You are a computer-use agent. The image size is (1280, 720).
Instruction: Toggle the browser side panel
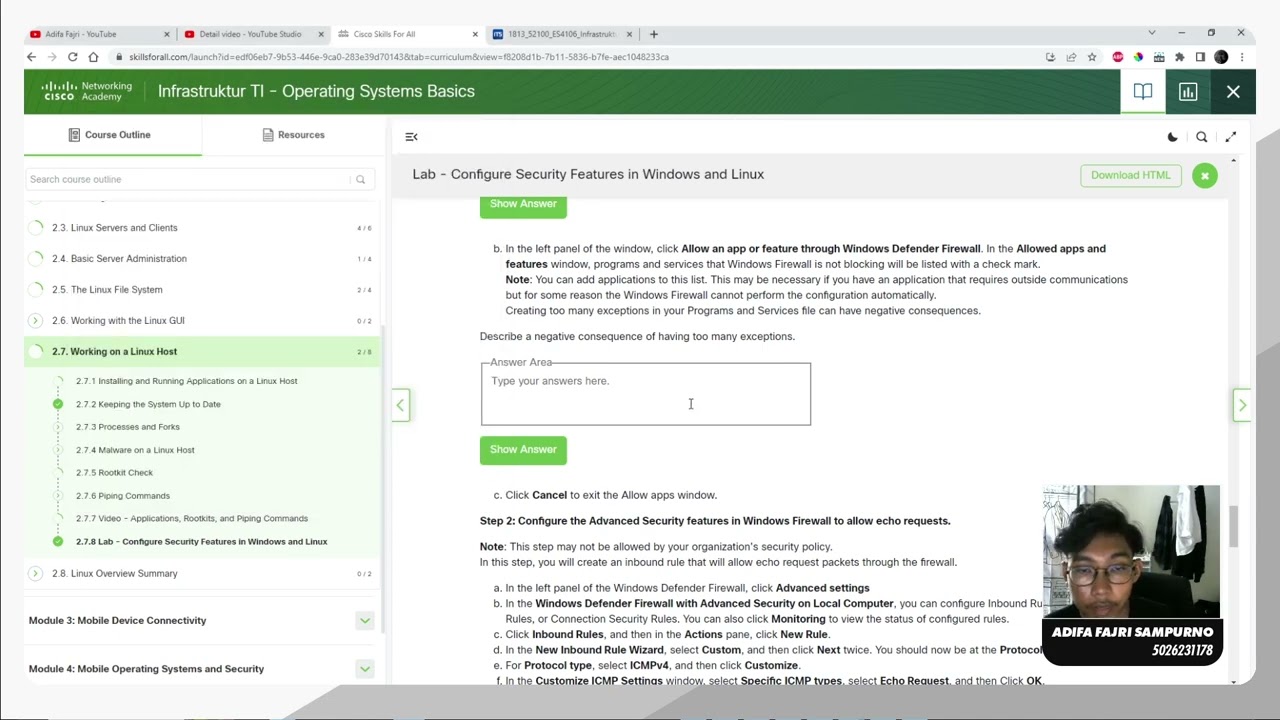(x=1200, y=57)
